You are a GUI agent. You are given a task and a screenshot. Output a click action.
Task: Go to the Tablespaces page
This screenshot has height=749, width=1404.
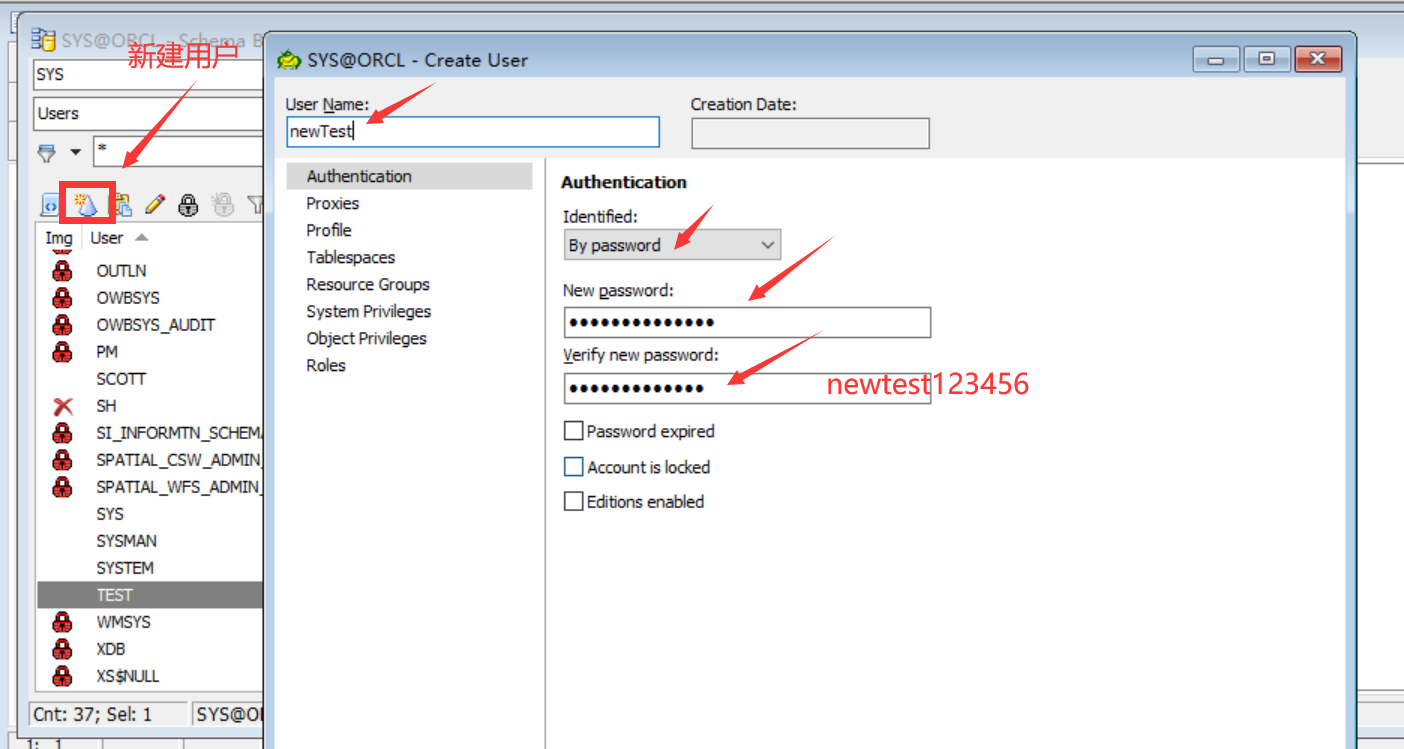point(351,257)
